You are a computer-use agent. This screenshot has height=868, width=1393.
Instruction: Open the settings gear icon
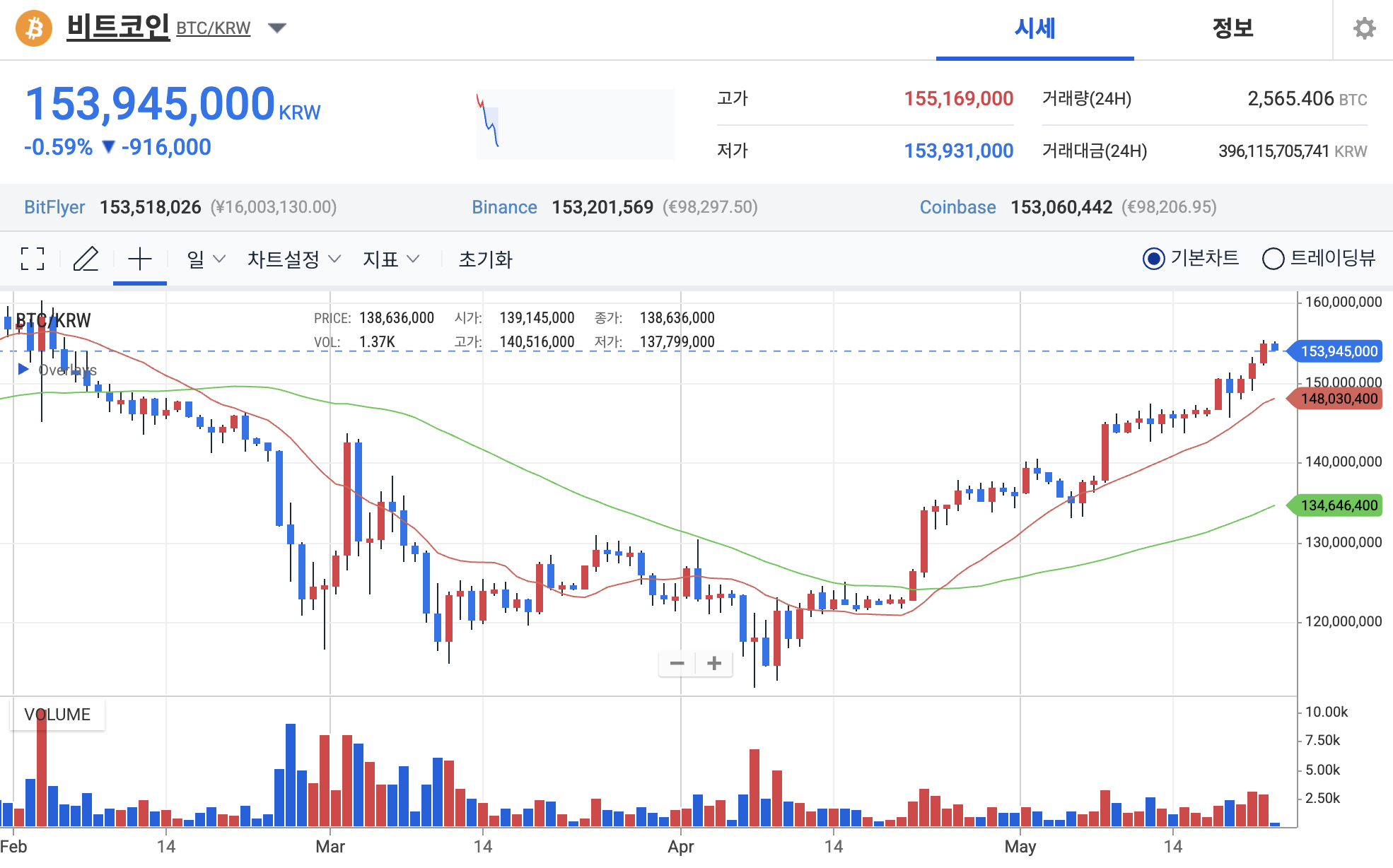(x=1364, y=28)
